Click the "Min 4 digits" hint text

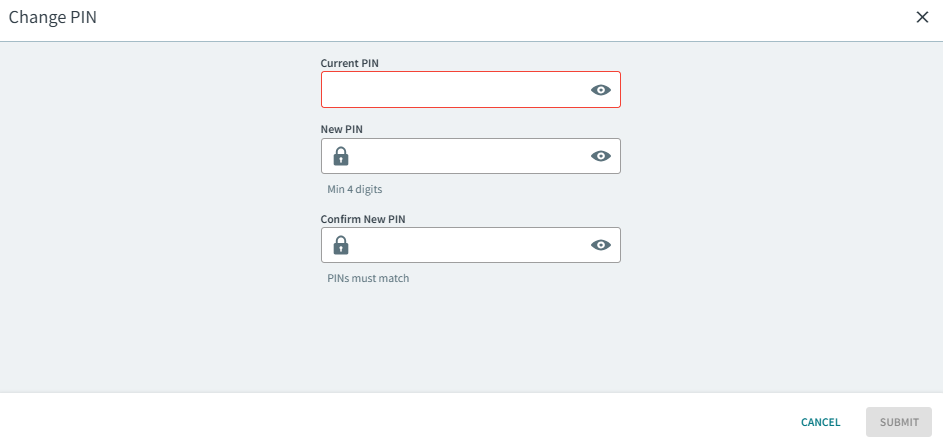click(355, 189)
